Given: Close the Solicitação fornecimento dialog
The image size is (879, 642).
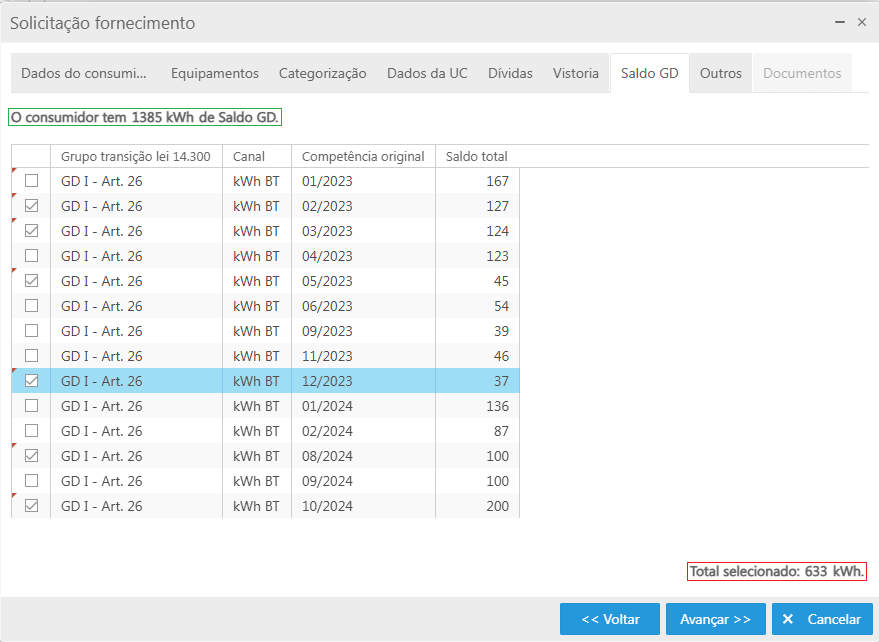Looking at the screenshot, I should pyautogui.click(x=861, y=22).
